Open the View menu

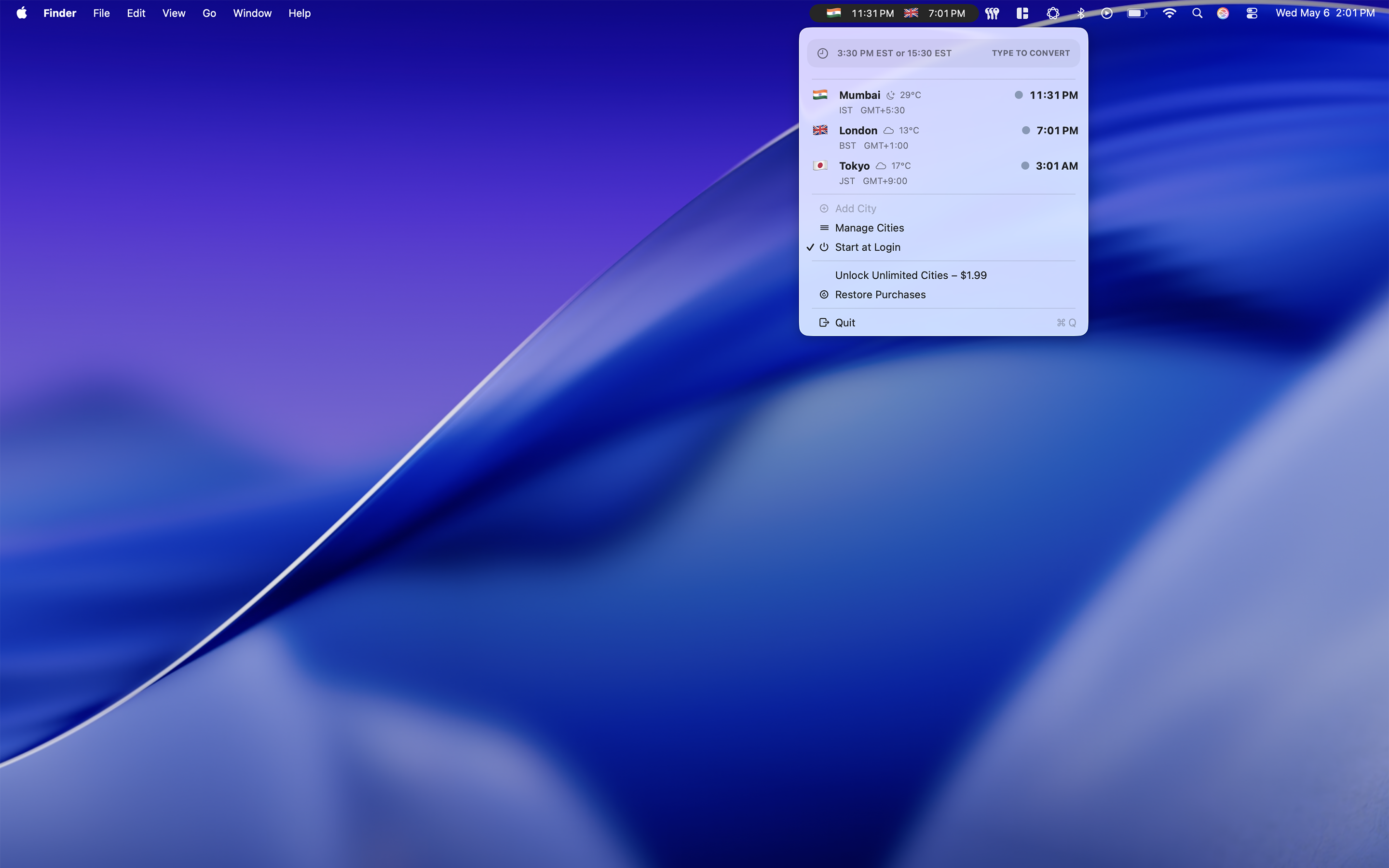point(173,13)
